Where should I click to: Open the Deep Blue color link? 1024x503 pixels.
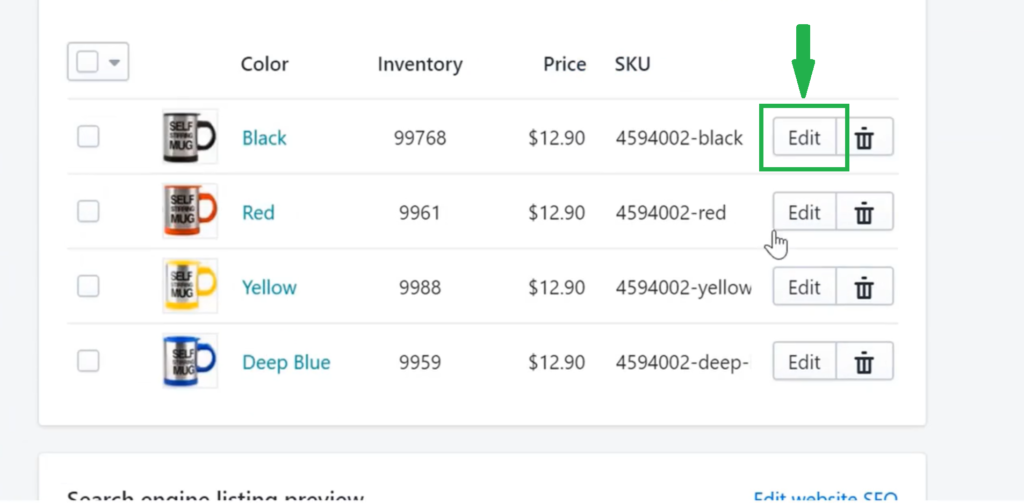(286, 362)
